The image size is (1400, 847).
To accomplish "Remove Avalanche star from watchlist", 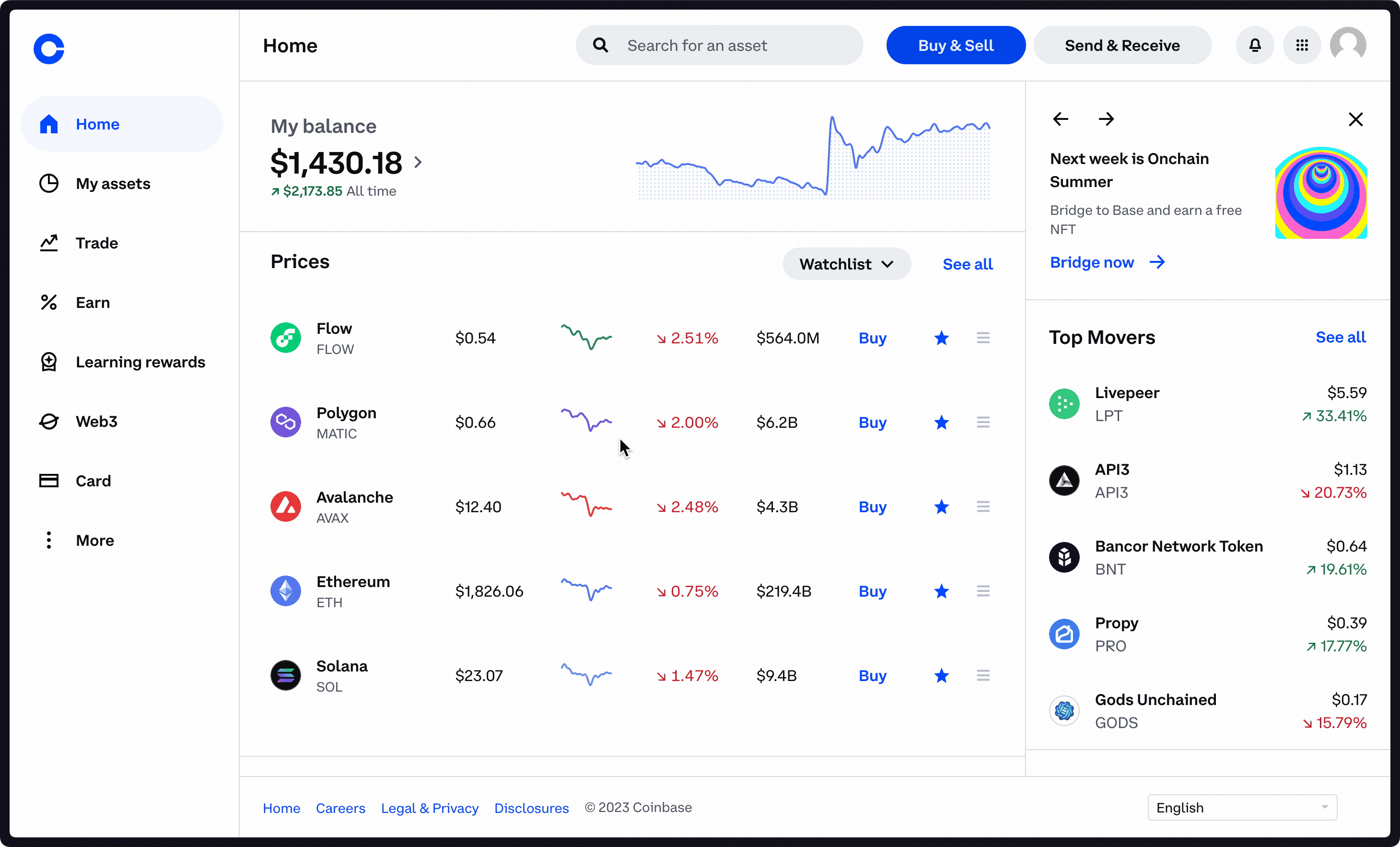I will coord(941,506).
